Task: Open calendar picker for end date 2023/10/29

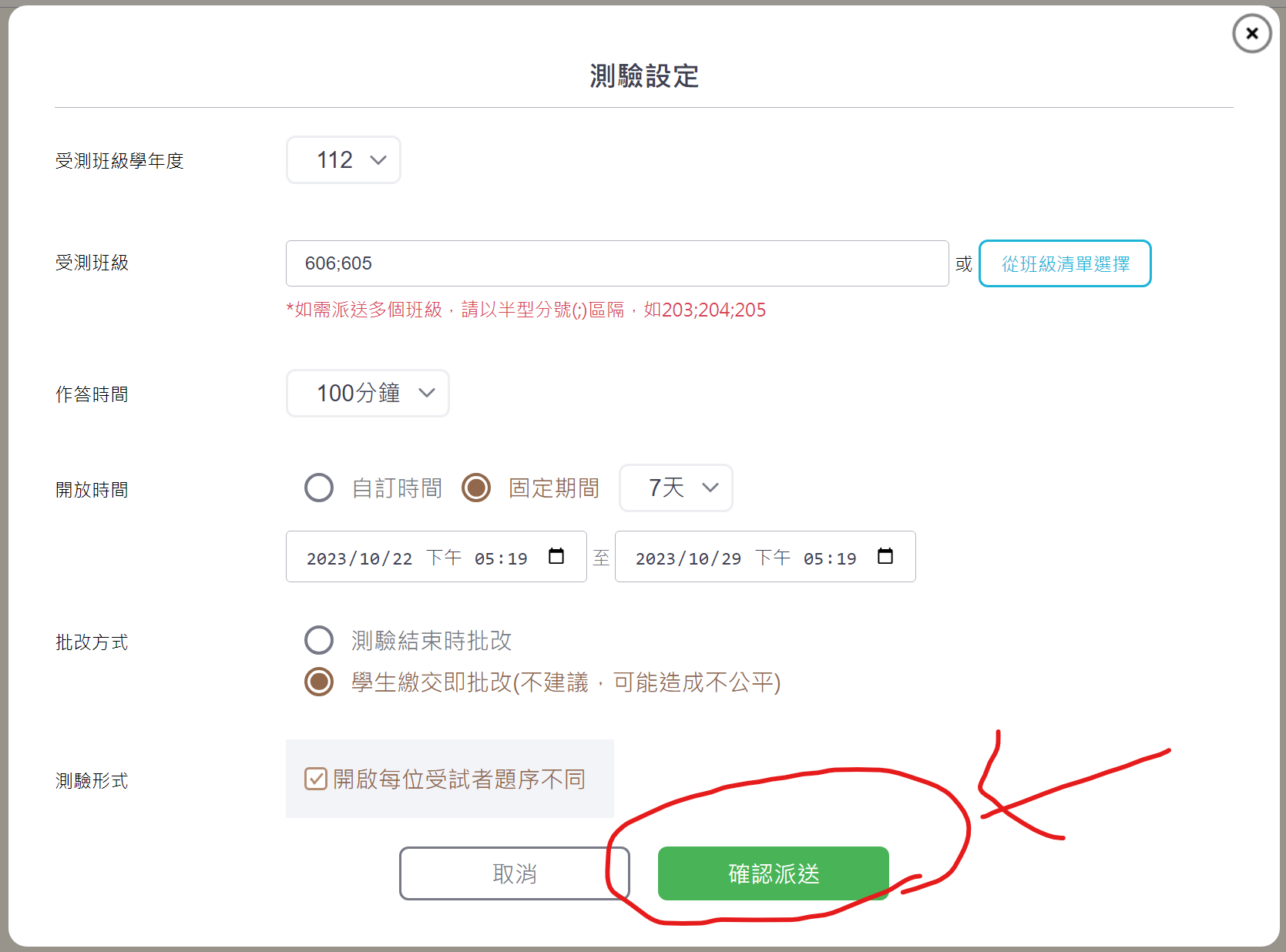Action: 885,556
